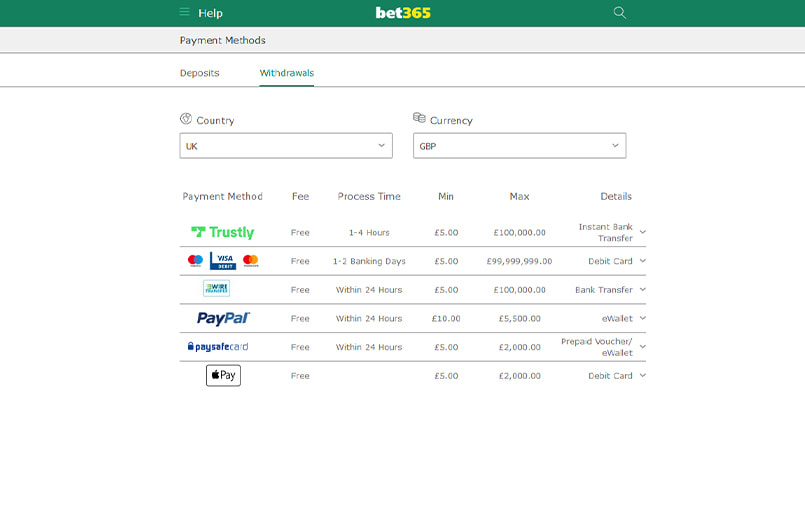Click the Fee column header
Screen dimensions: 805x512
pos(300,196)
